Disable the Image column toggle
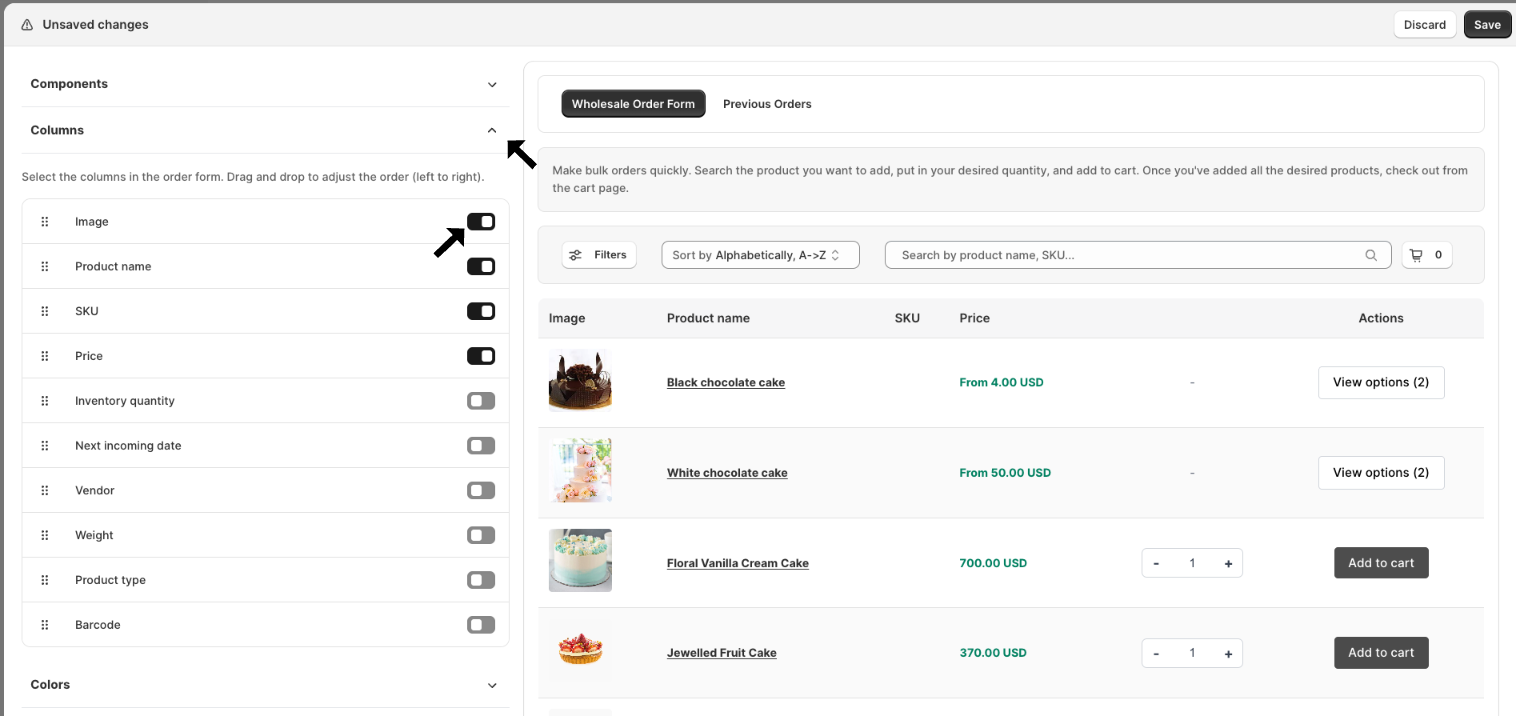This screenshot has width=1516, height=716. point(481,222)
